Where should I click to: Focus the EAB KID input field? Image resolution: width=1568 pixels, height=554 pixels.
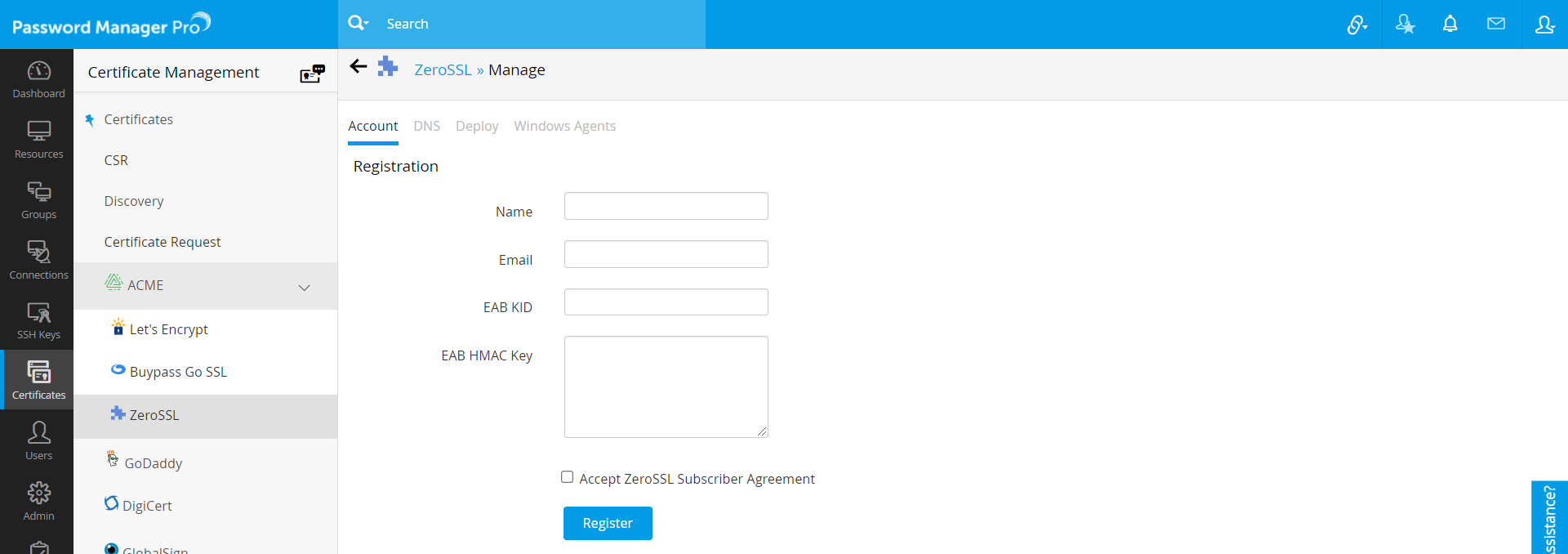666,302
